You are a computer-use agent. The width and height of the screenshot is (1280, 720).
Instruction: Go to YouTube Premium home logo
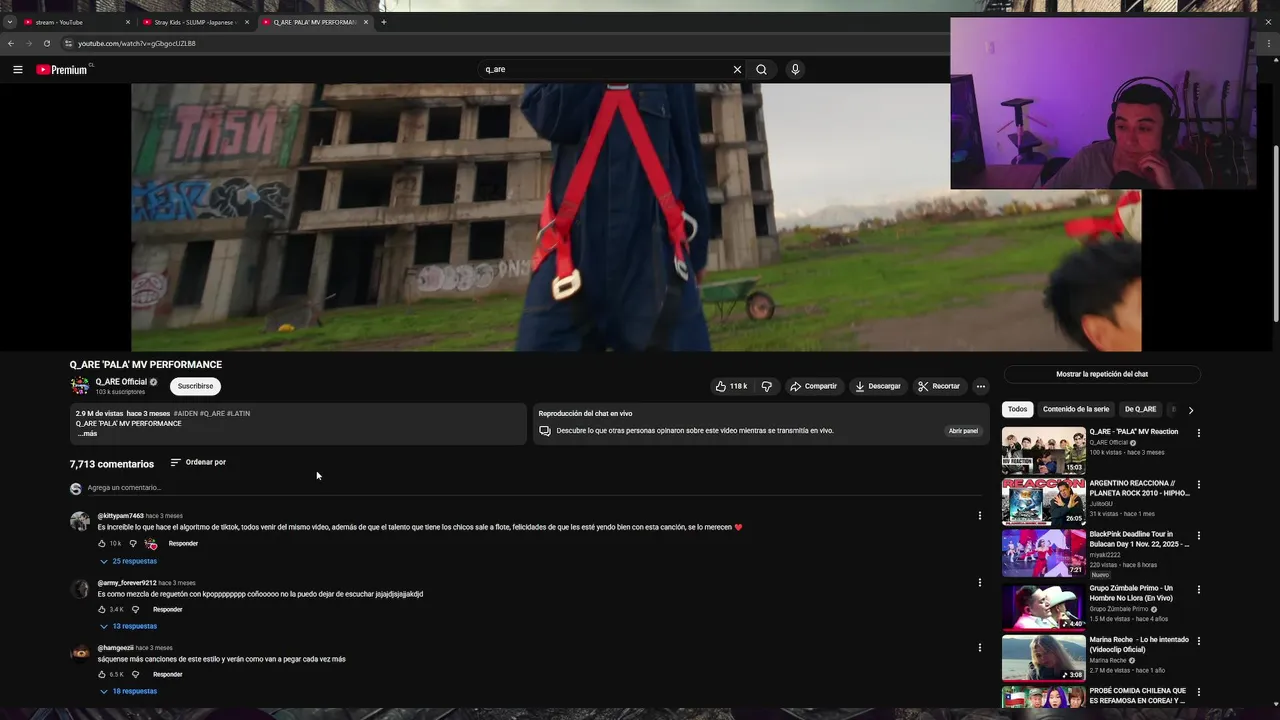point(62,69)
